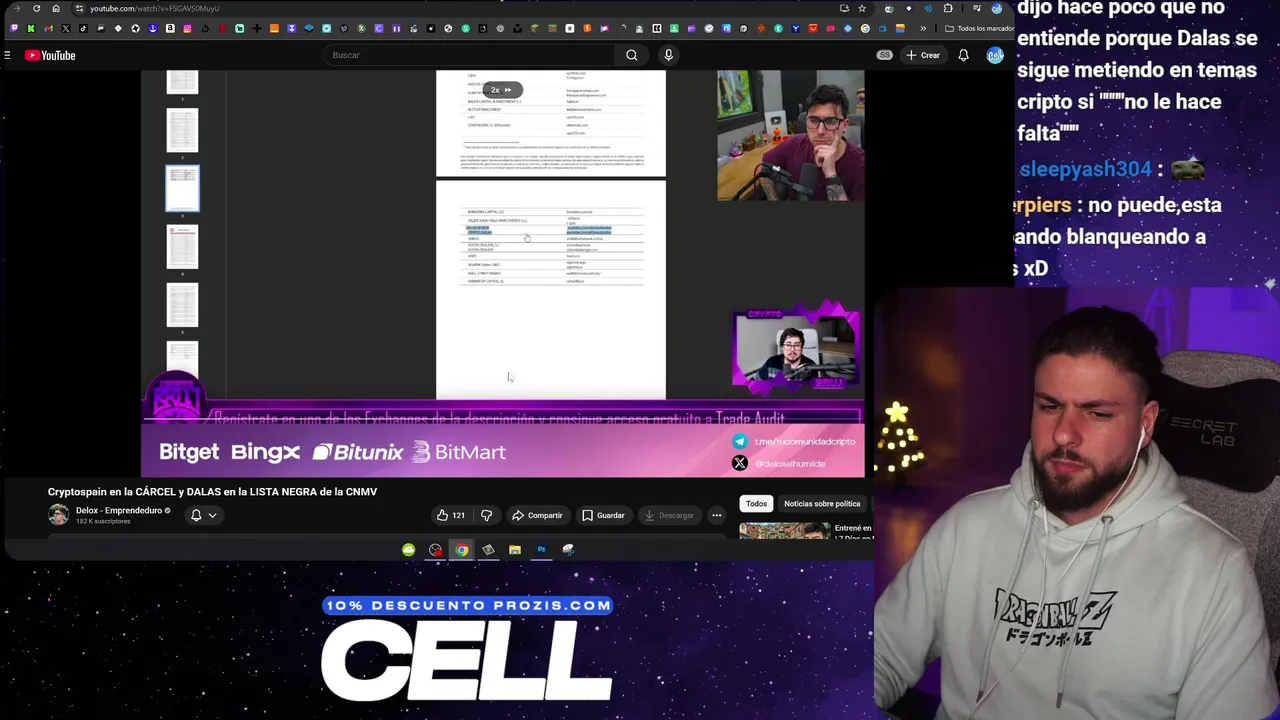Click the Delox channel avatar
This screenshot has height=720, width=1280.
click(58, 515)
